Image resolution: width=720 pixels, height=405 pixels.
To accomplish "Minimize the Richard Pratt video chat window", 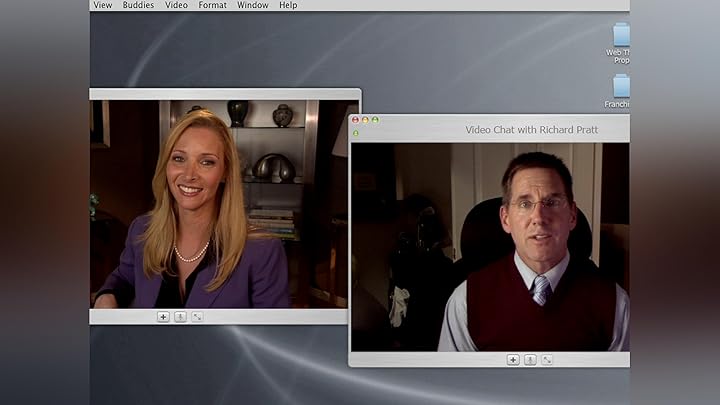I will pyautogui.click(x=365, y=120).
